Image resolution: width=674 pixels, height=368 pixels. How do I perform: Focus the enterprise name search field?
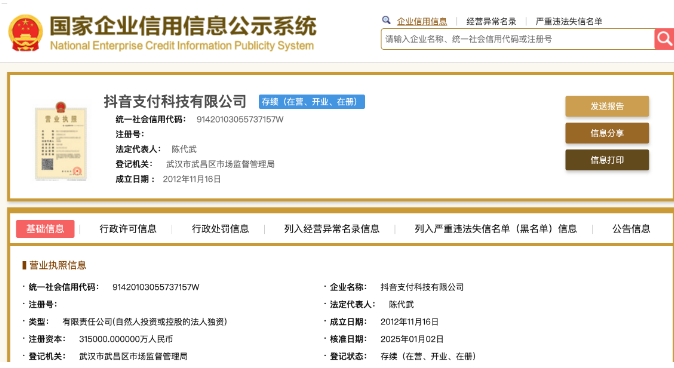tap(518, 39)
